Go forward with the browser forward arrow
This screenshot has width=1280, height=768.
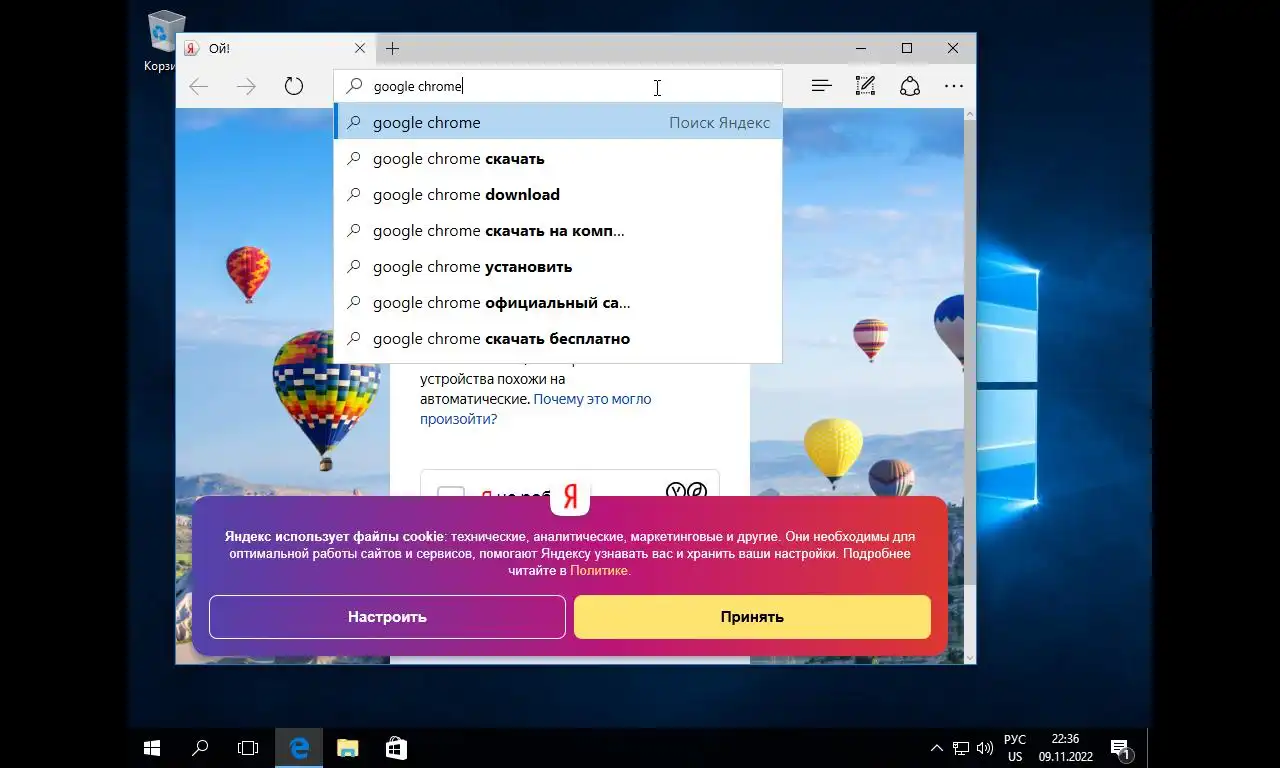pos(246,86)
